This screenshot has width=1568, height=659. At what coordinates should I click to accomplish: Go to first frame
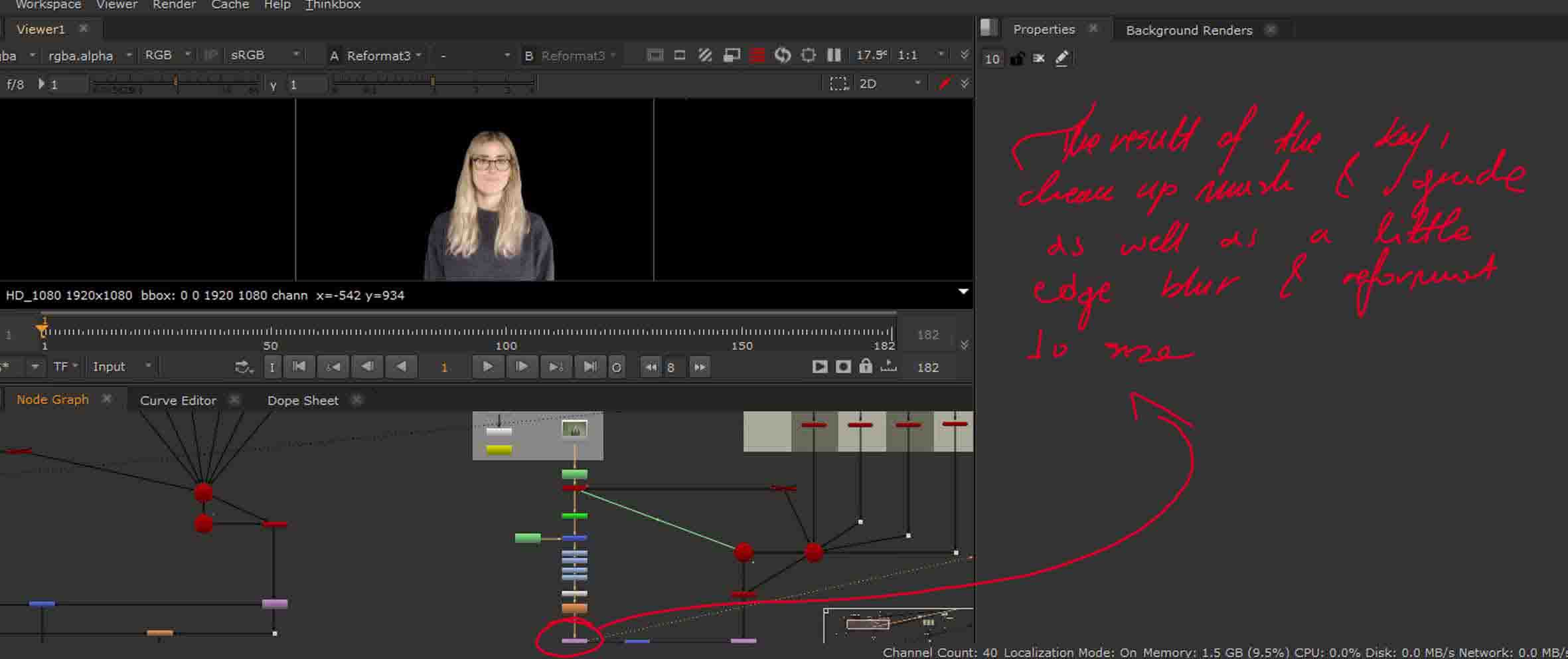pos(299,367)
